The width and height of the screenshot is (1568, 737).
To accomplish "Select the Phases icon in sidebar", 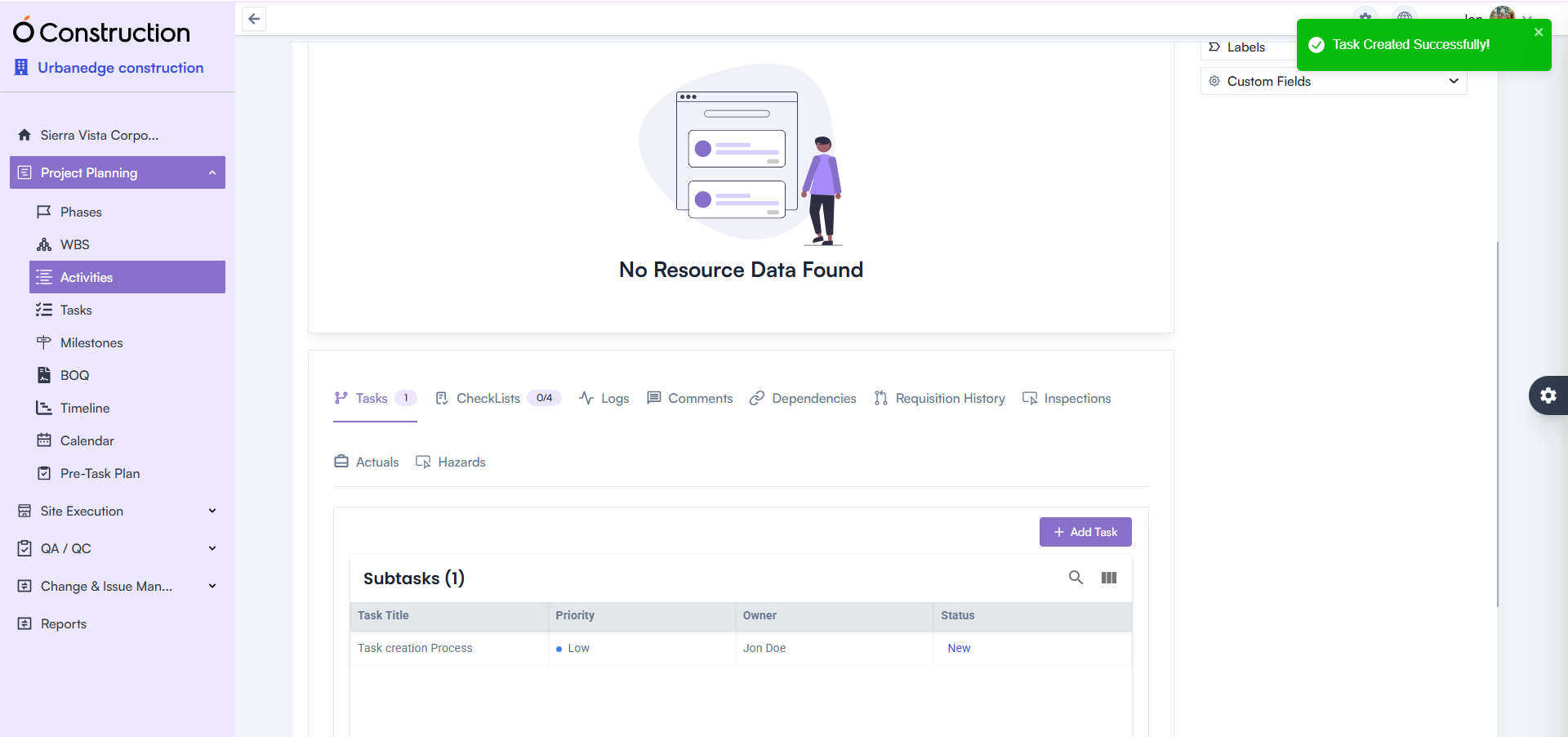I will click(x=45, y=212).
